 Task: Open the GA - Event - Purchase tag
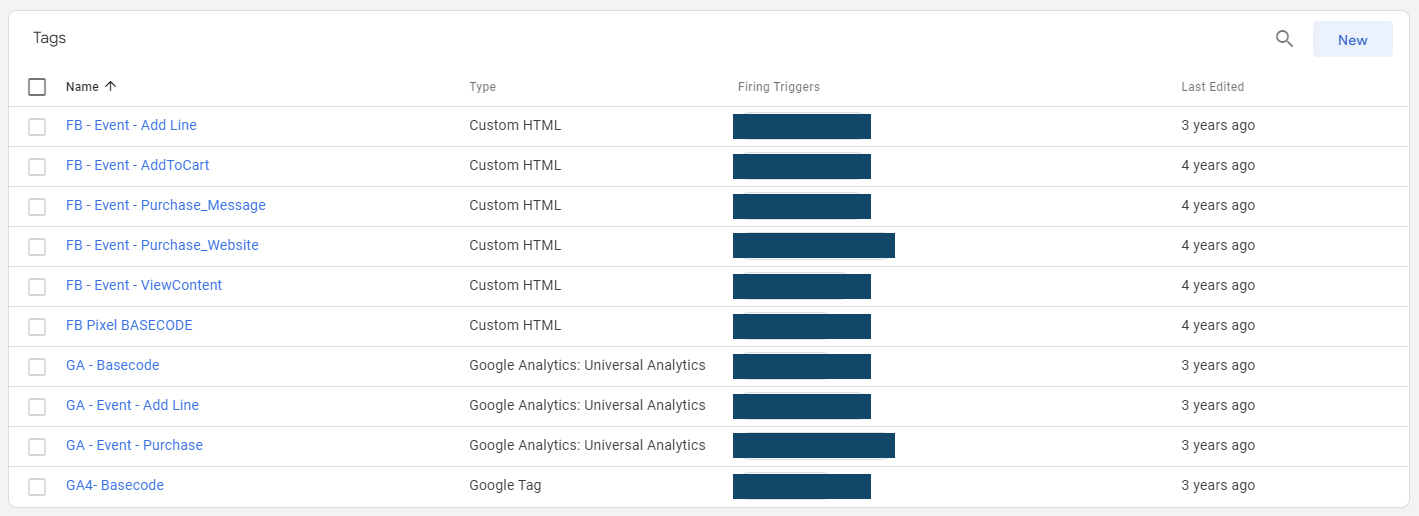[x=134, y=445]
